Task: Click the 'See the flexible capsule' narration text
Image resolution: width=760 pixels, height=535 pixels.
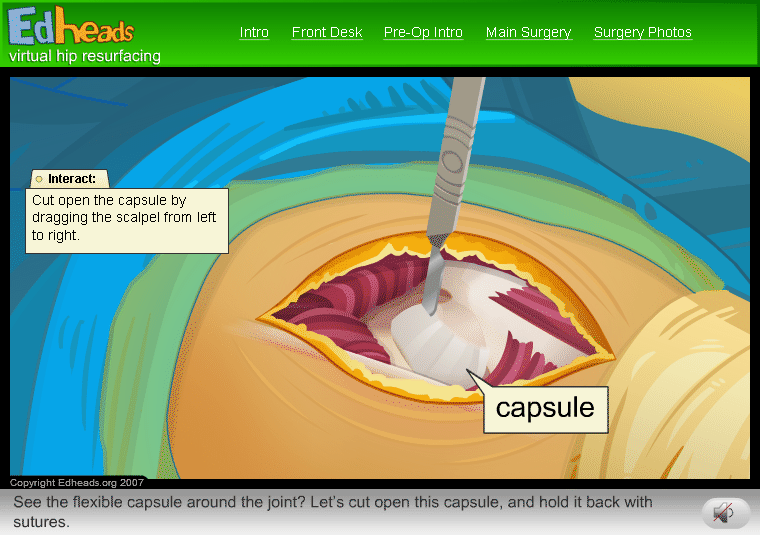Action: (x=333, y=512)
